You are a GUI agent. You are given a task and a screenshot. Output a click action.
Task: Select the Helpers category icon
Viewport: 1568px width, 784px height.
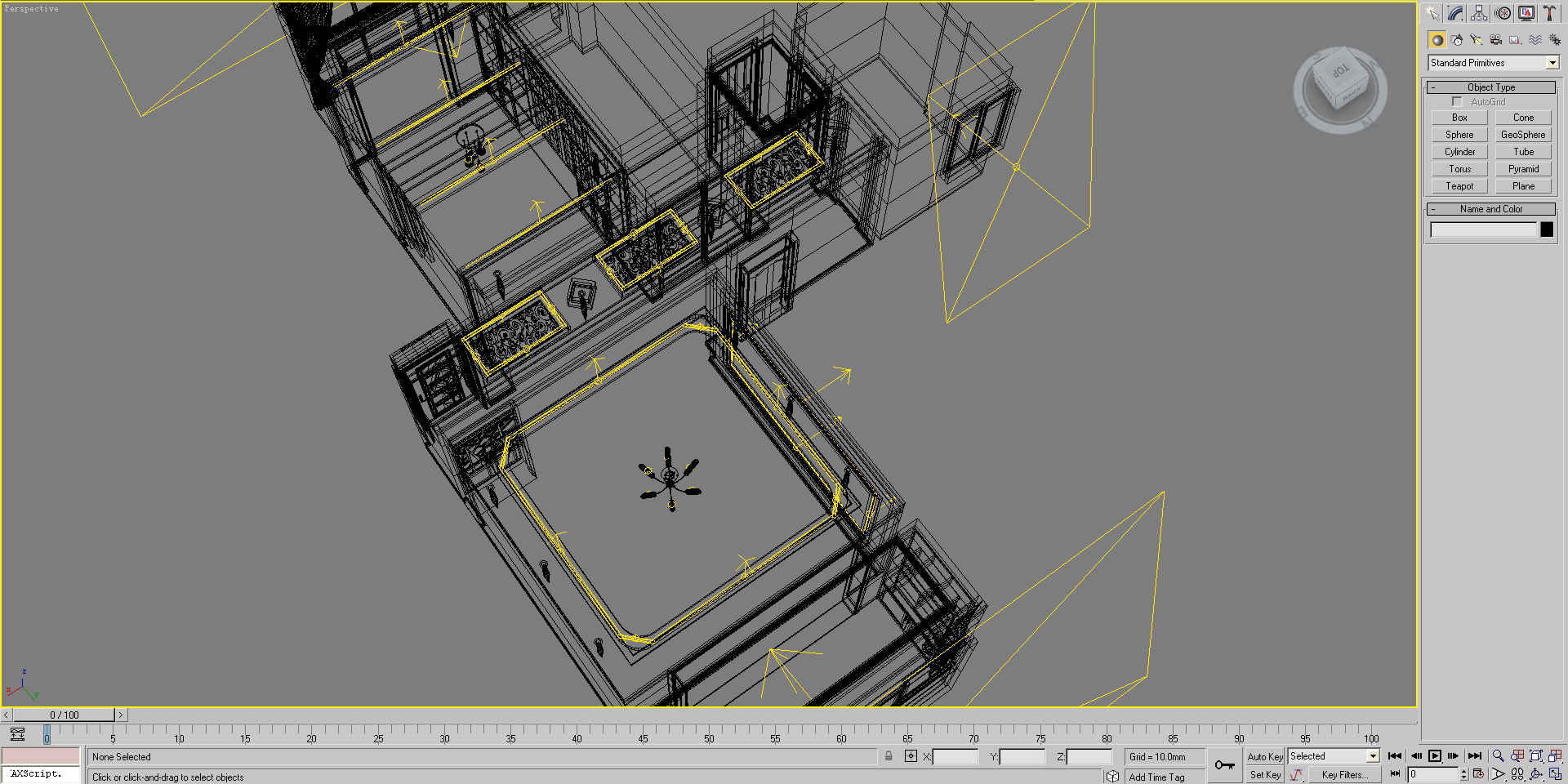[x=1516, y=40]
